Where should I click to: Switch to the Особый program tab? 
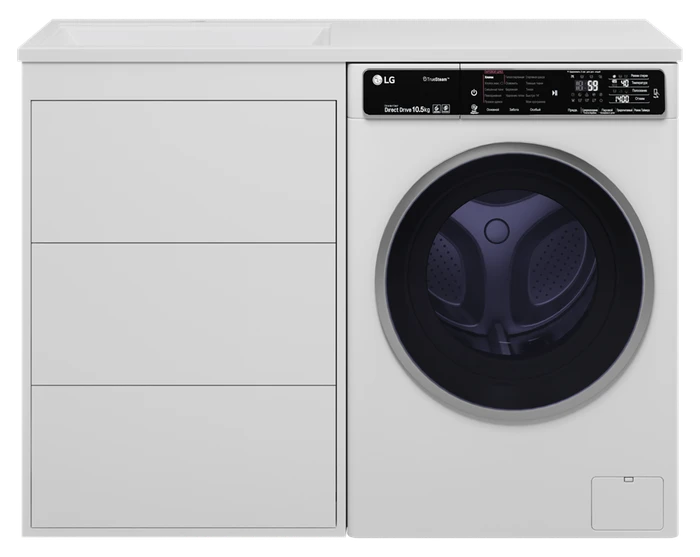[x=535, y=109]
